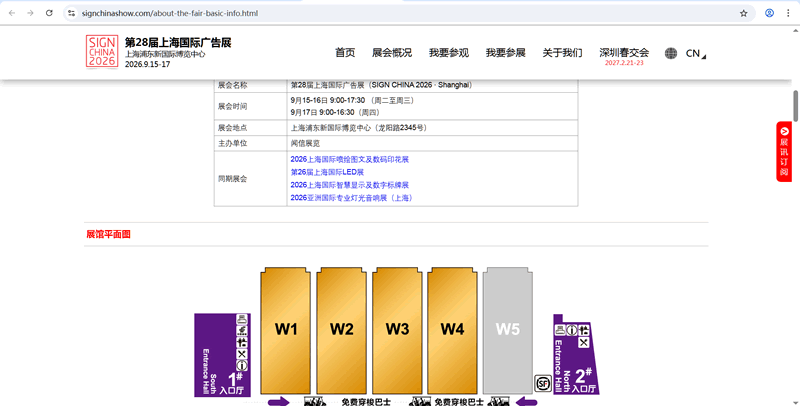This screenshot has width=800, height=406.
Task: Click the red 展讯订阅 side button
Action: (784, 151)
